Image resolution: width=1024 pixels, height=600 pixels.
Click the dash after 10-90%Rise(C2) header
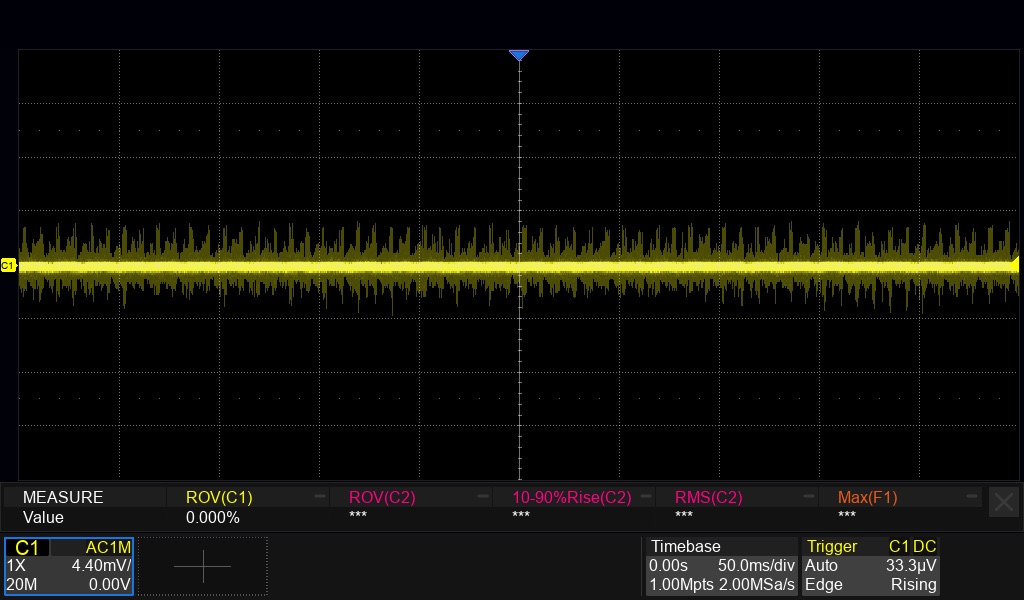pyautogui.click(x=647, y=496)
